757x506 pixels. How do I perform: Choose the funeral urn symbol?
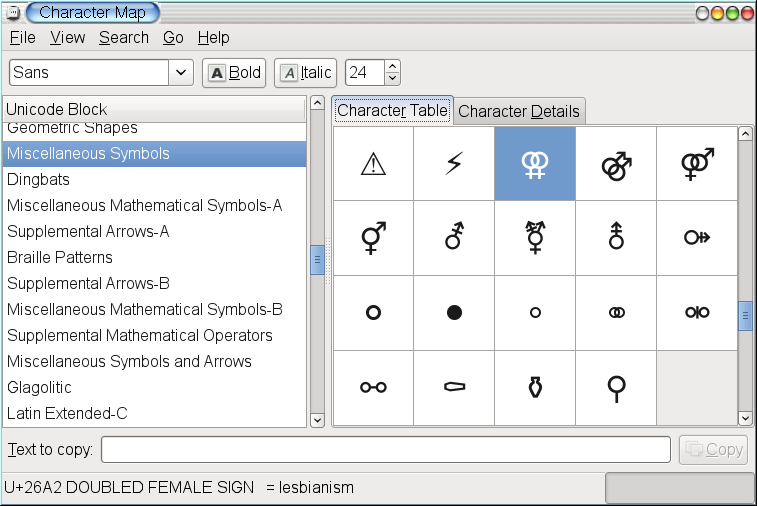[535, 387]
